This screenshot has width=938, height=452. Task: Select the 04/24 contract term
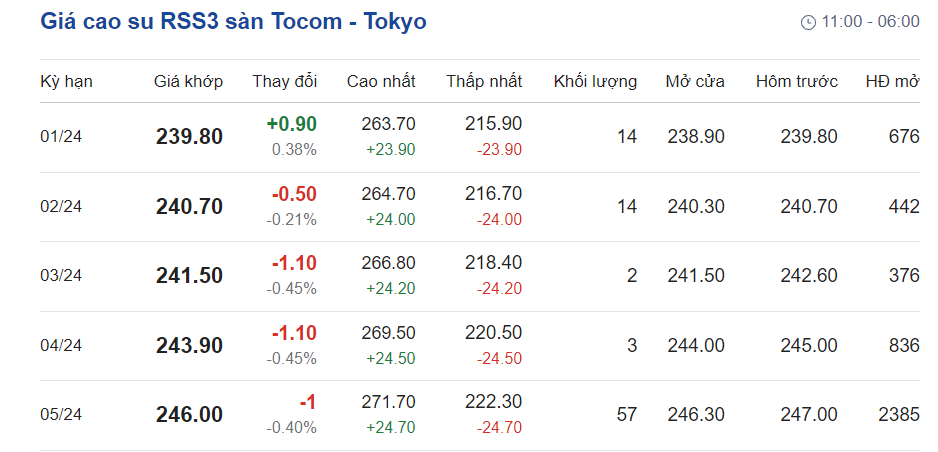coord(61,346)
